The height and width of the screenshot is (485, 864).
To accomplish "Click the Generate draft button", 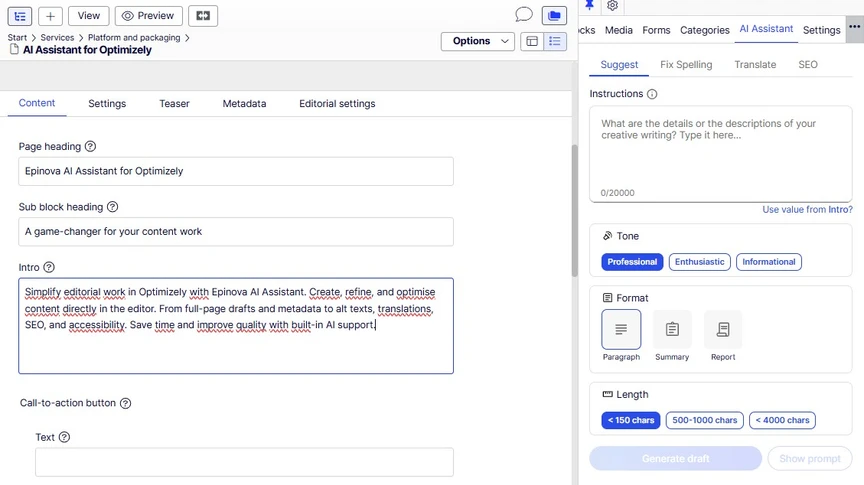I will (x=676, y=459).
